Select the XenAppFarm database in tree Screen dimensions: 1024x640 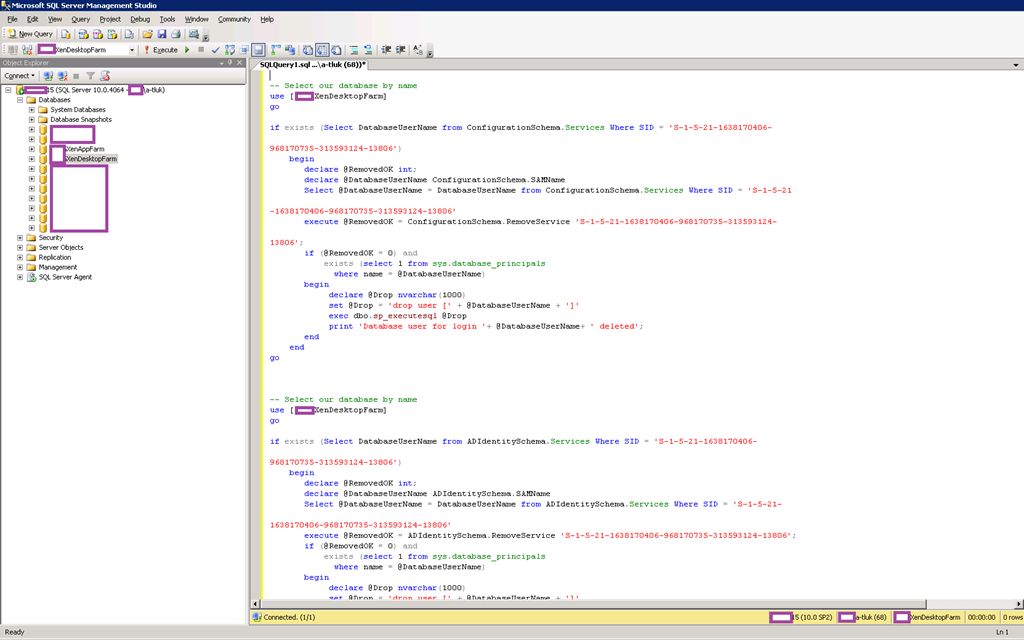point(84,149)
